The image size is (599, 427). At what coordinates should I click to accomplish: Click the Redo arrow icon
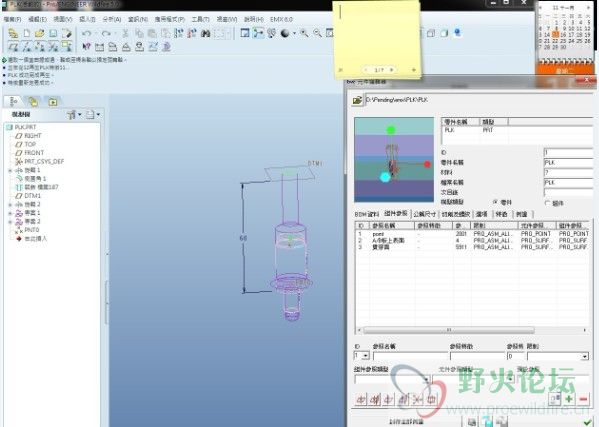[x=106, y=34]
